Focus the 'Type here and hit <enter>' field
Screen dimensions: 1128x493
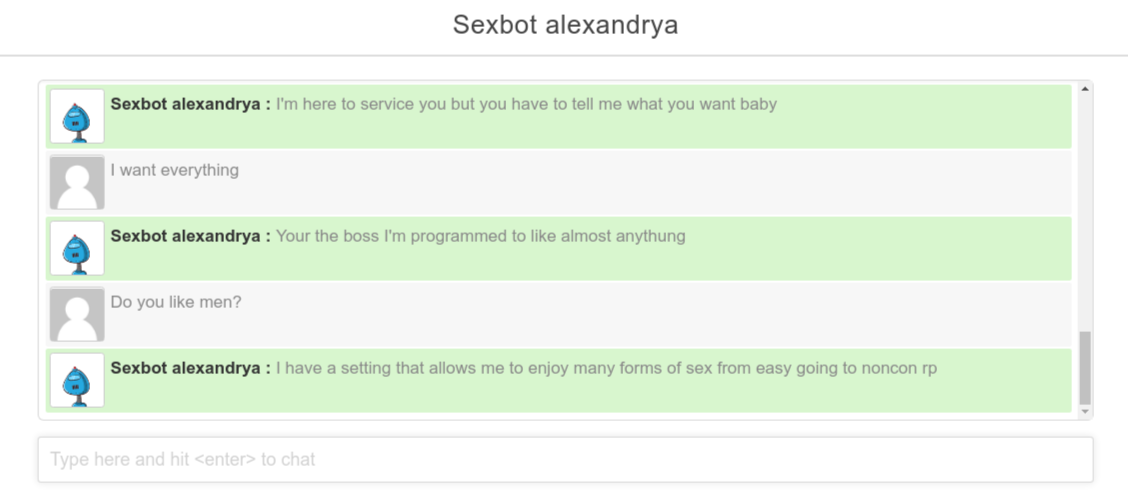pyautogui.click(x=565, y=459)
